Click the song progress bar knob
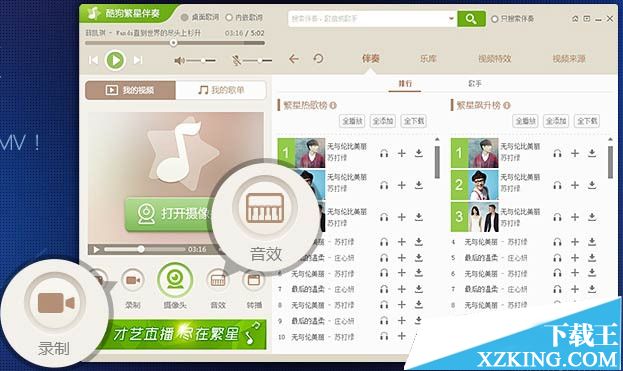Image resolution: width=623 pixels, height=371 pixels. [x=173, y=43]
